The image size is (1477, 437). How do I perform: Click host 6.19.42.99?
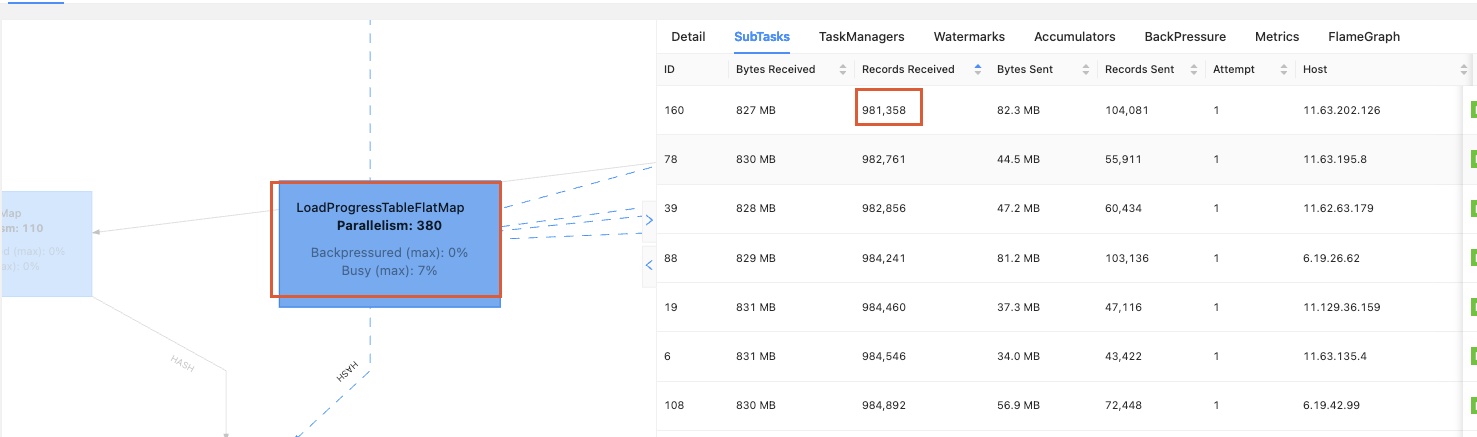pos(1331,405)
